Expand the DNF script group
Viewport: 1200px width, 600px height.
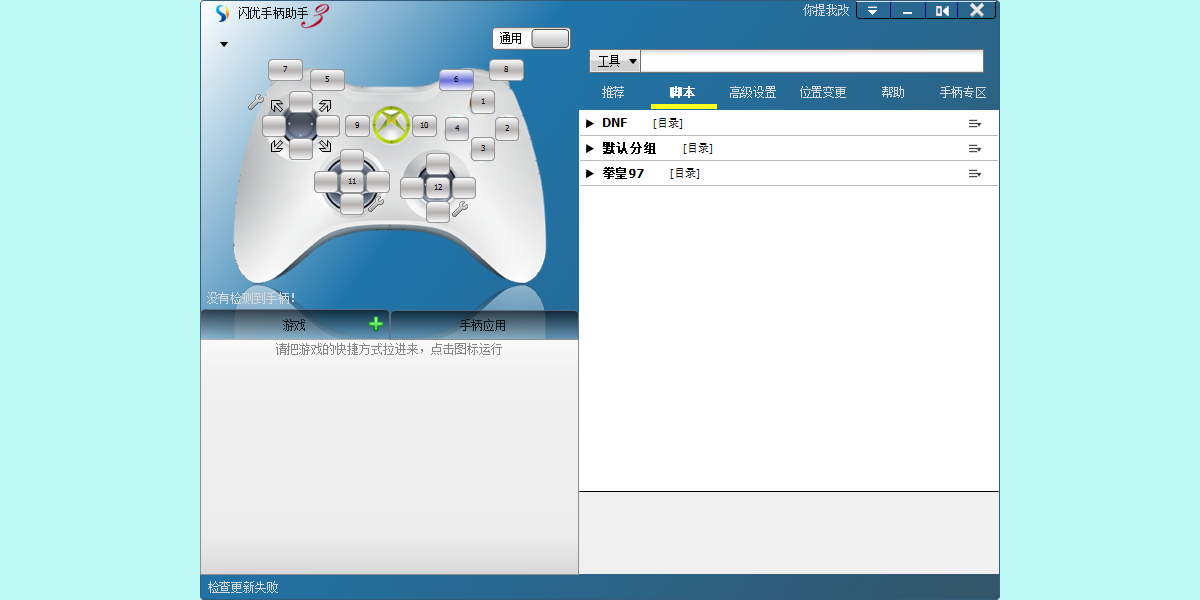pyautogui.click(x=590, y=122)
